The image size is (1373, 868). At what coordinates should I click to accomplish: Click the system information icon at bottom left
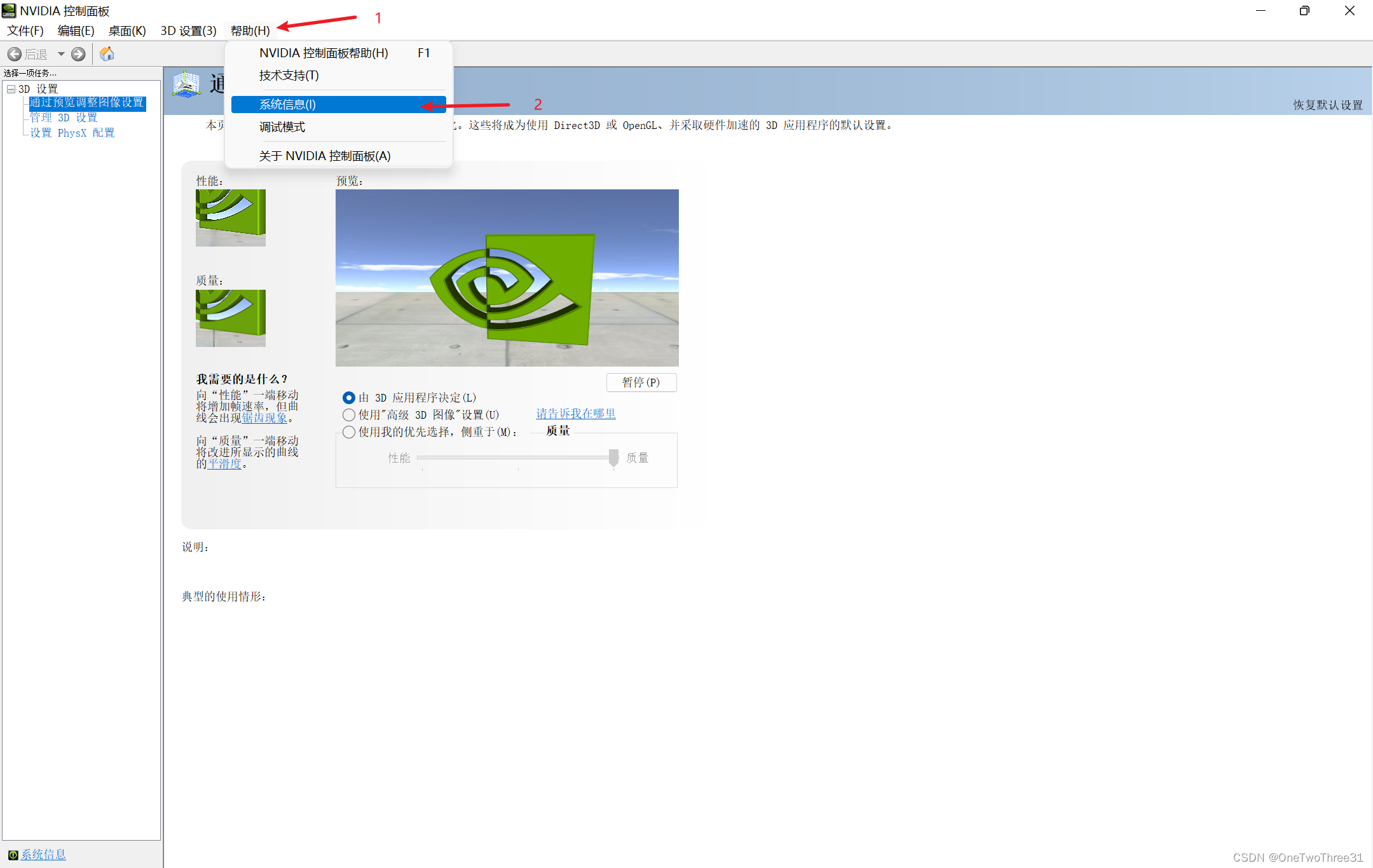13,855
